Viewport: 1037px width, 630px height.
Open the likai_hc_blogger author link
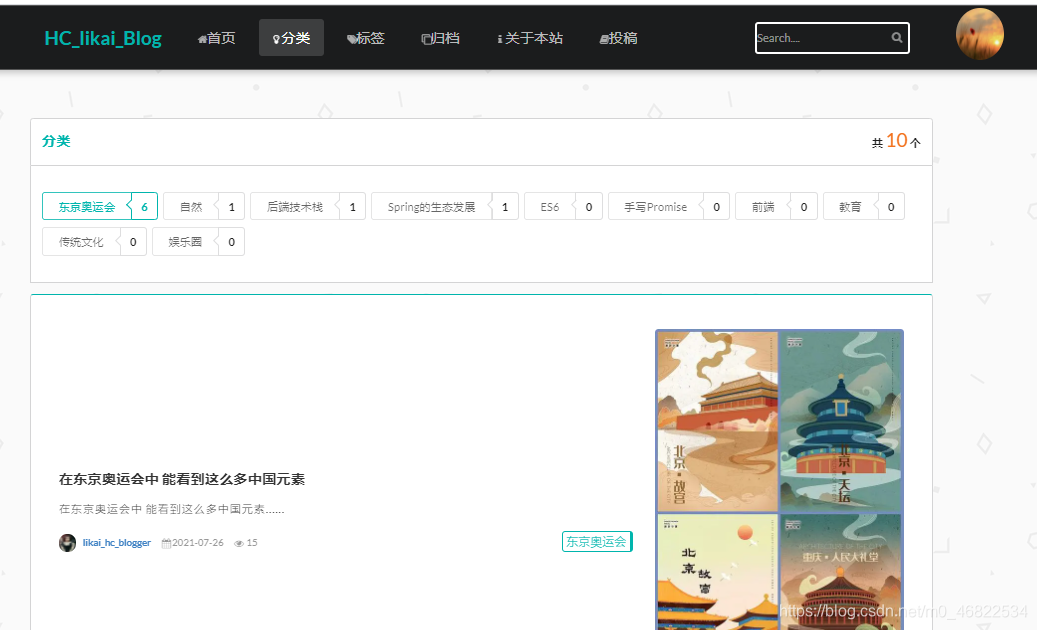click(116, 543)
